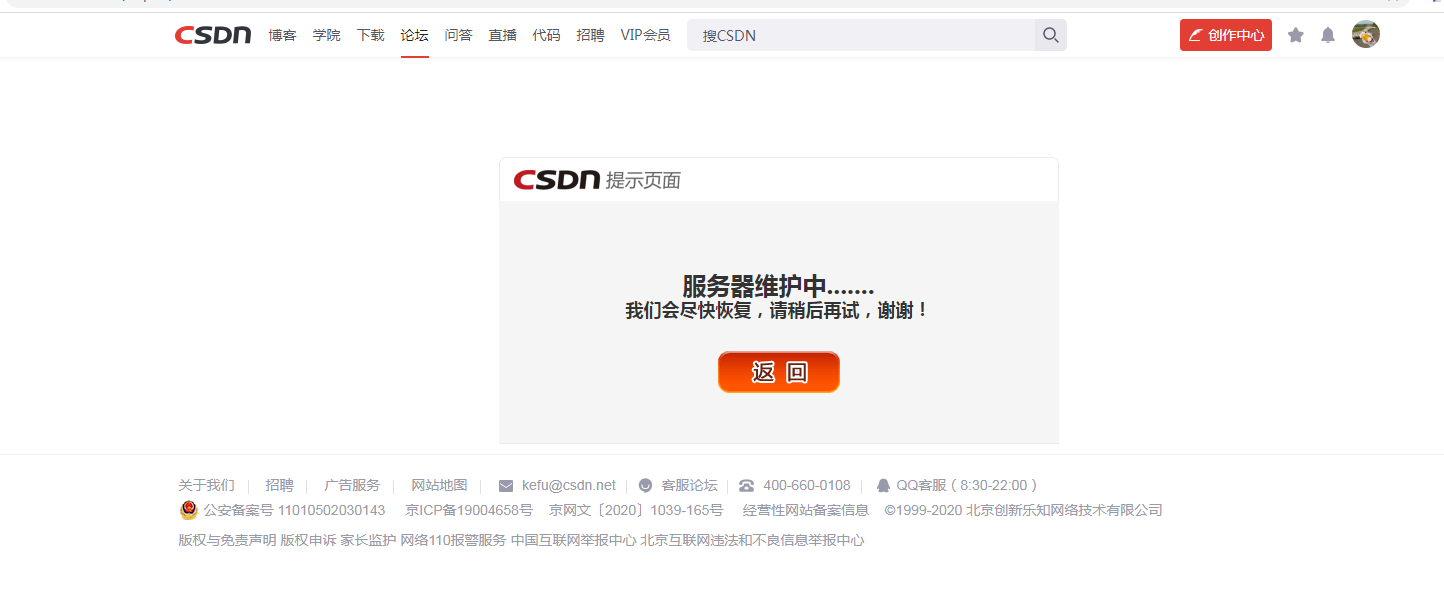Open 招聘 footer link
1444x591 pixels.
(x=279, y=485)
